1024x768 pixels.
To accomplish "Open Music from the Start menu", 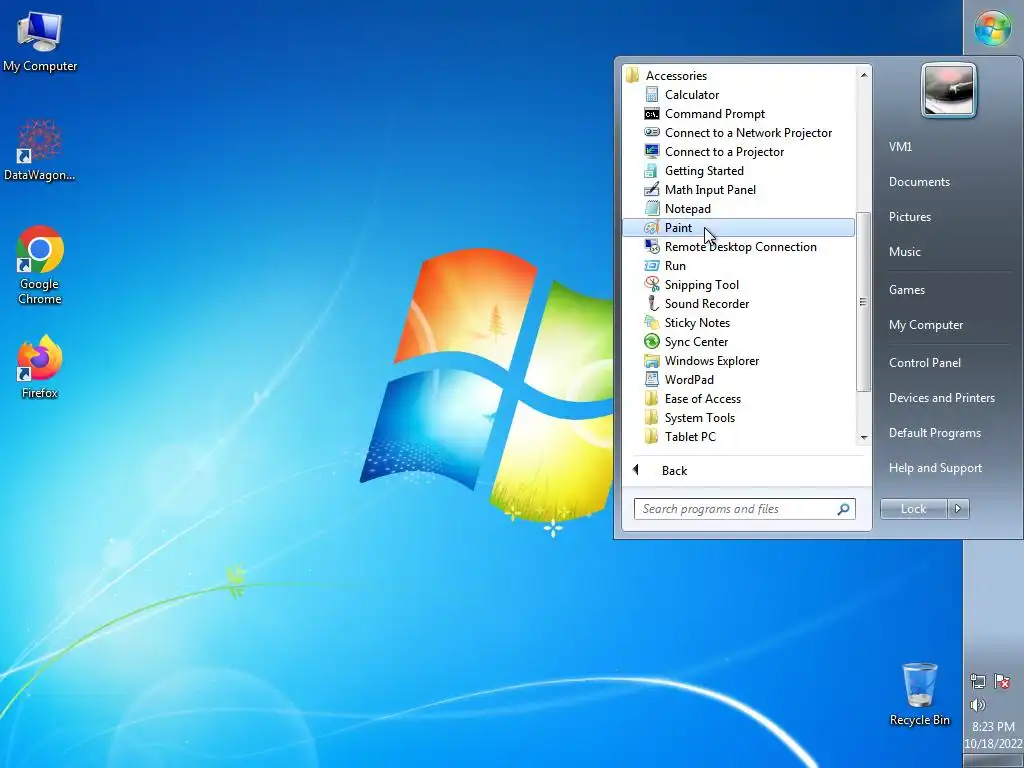I will pyautogui.click(x=904, y=252).
